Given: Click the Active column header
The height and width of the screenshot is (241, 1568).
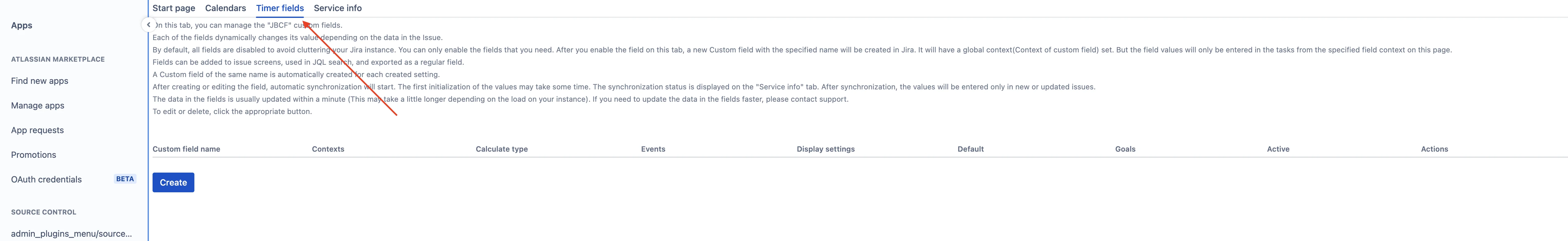Looking at the screenshot, I should click(x=1278, y=149).
